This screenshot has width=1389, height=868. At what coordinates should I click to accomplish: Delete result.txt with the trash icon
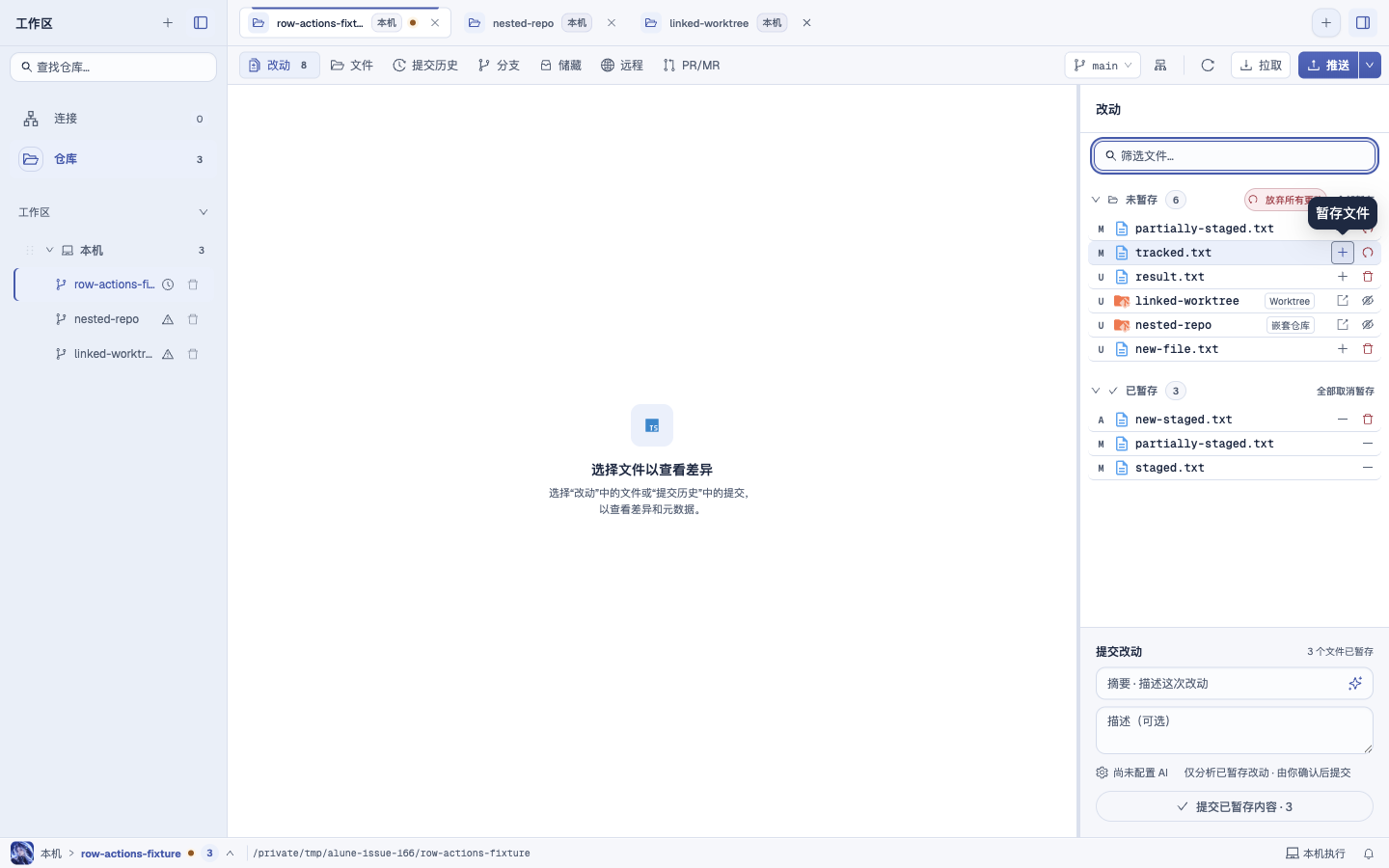(1368, 277)
